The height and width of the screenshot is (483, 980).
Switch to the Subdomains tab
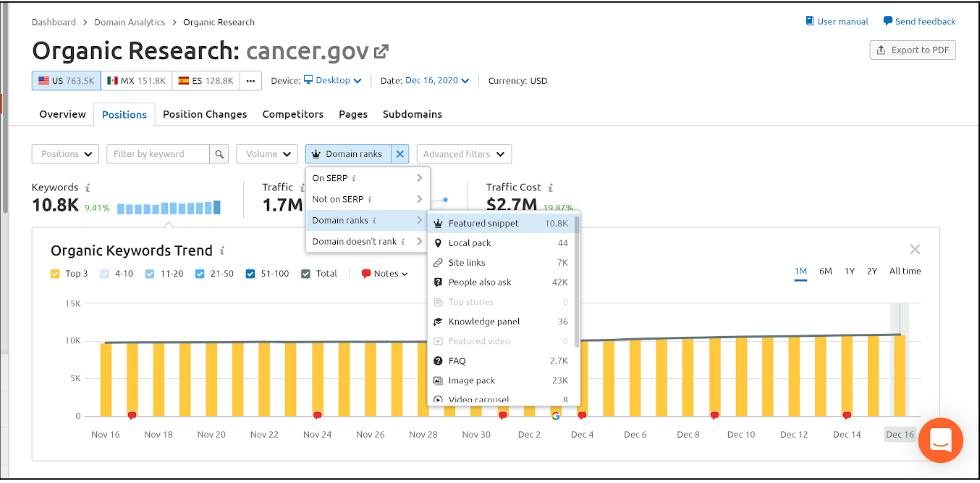click(412, 114)
